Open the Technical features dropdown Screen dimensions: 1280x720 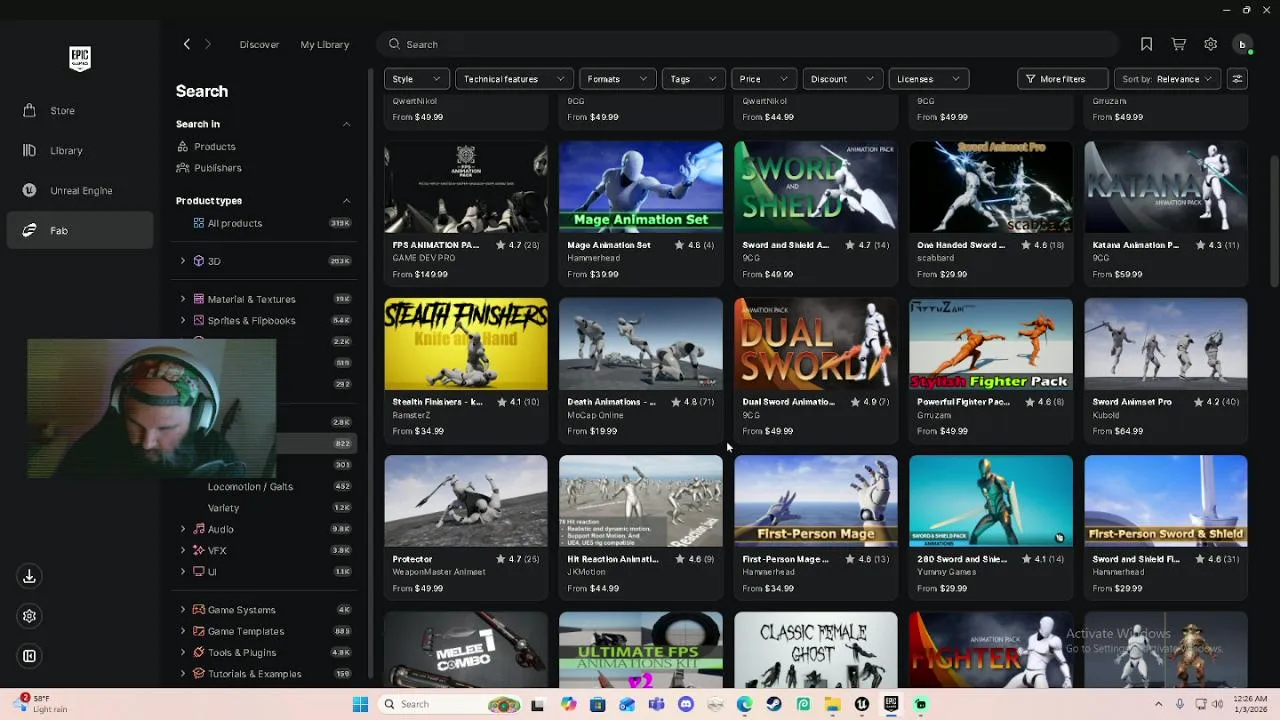(x=514, y=79)
